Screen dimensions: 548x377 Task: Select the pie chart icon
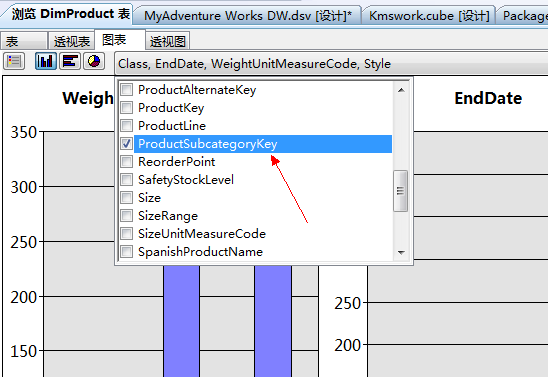[x=94, y=61]
